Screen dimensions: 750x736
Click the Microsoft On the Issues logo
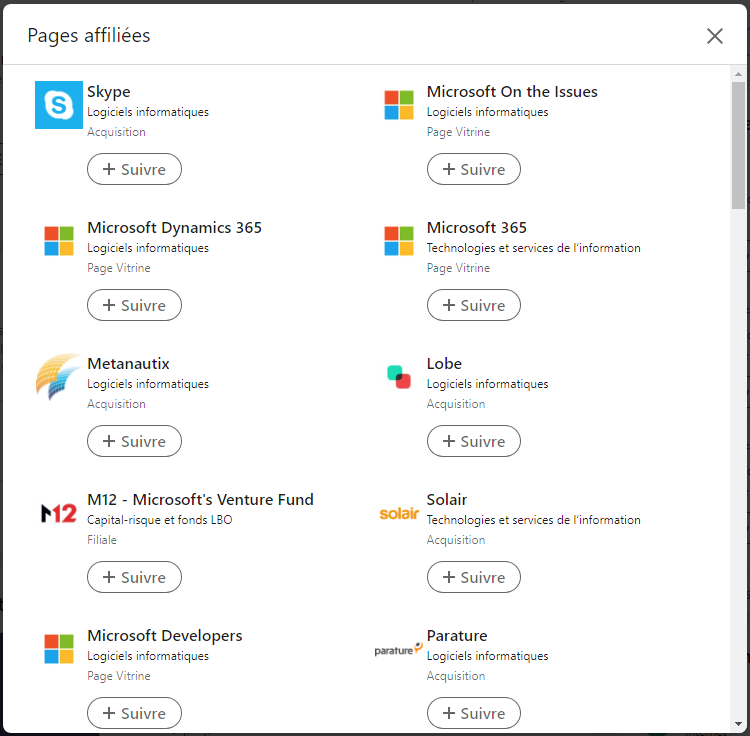click(x=399, y=105)
